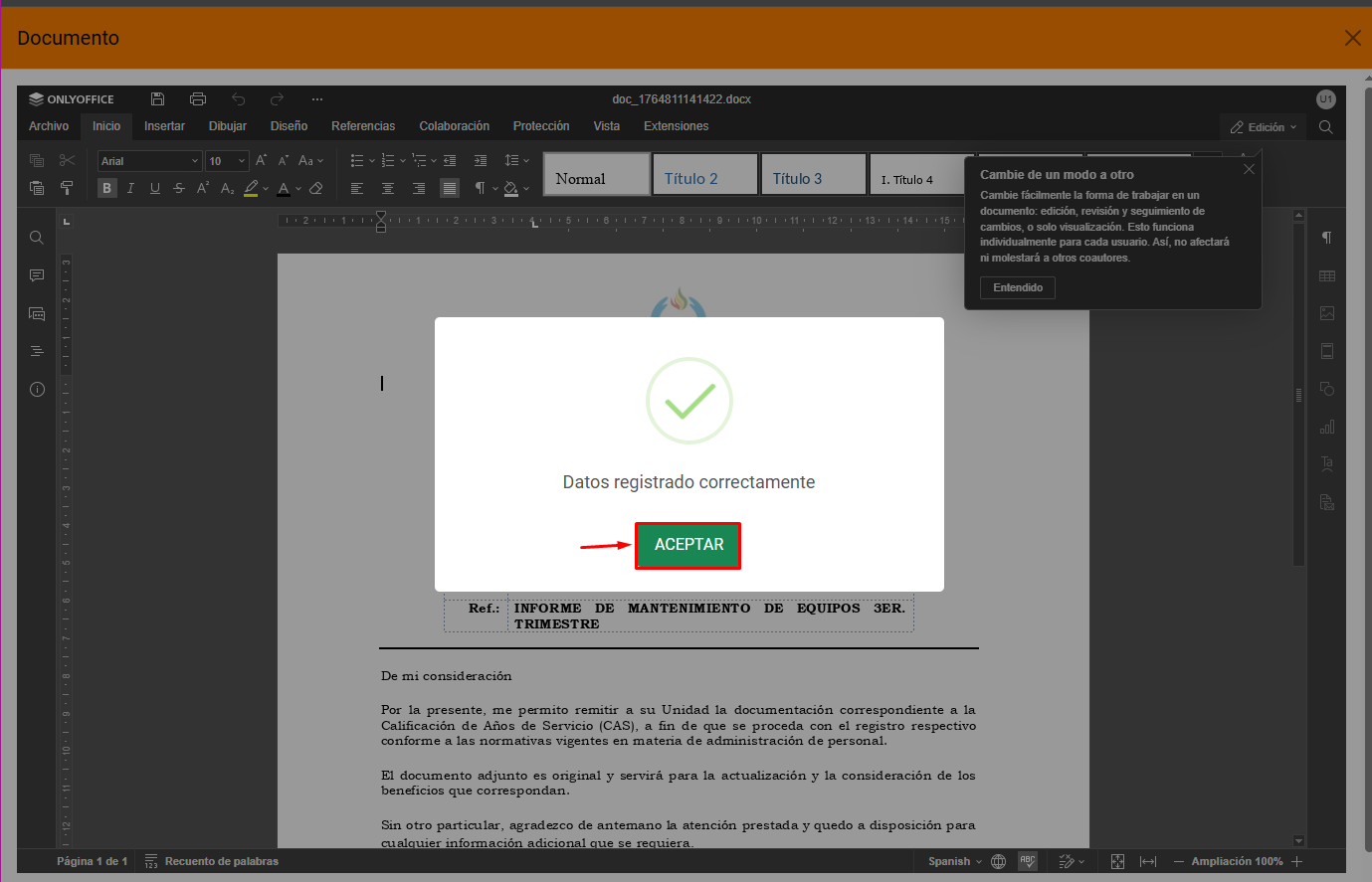Click the save document icon
Image resolution: width=1372 pixels, height=882 pixels.
[157, 98]
